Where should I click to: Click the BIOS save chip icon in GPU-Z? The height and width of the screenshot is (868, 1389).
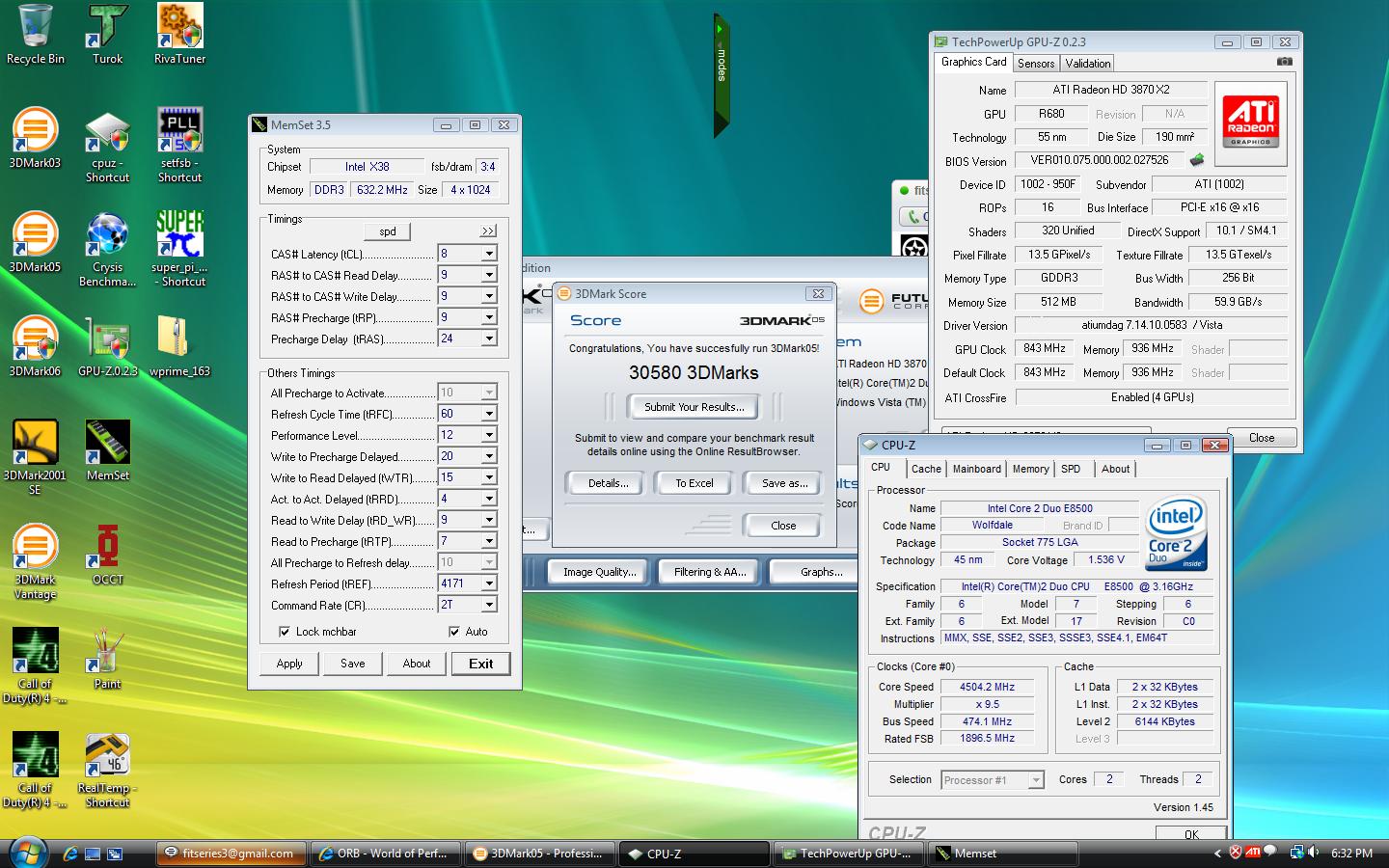[x=1196, y=160]
